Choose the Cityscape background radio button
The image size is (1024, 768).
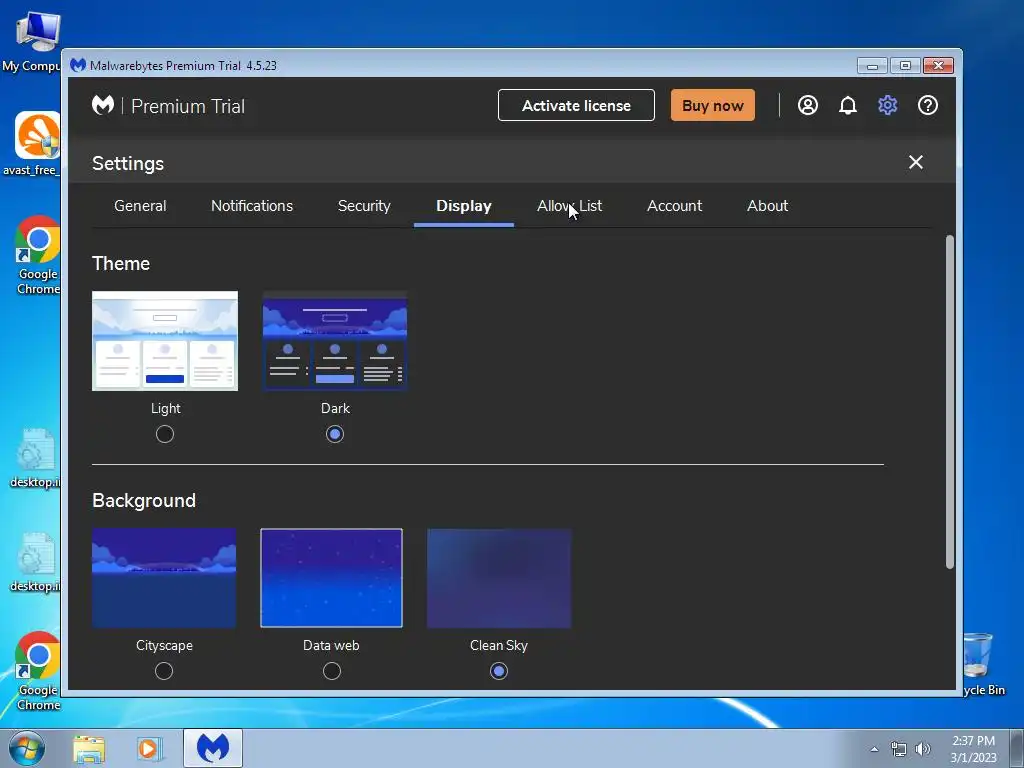(x=164, y=671)
